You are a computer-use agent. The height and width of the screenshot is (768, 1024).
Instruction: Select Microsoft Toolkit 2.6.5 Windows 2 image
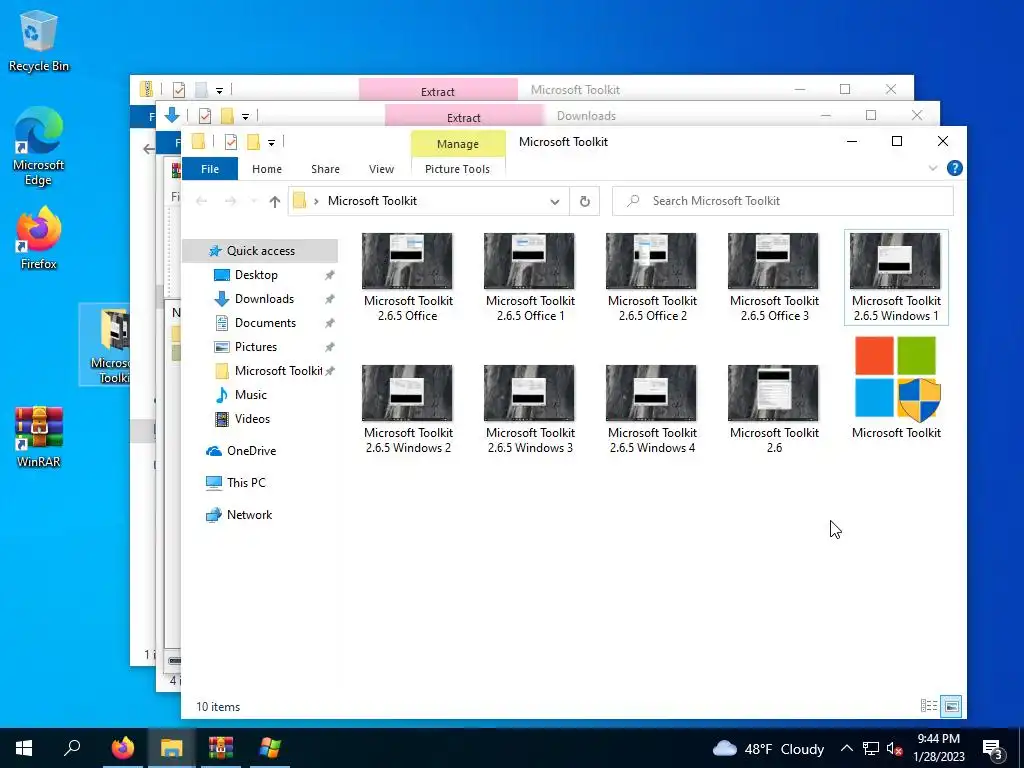(x=408, y=409)
